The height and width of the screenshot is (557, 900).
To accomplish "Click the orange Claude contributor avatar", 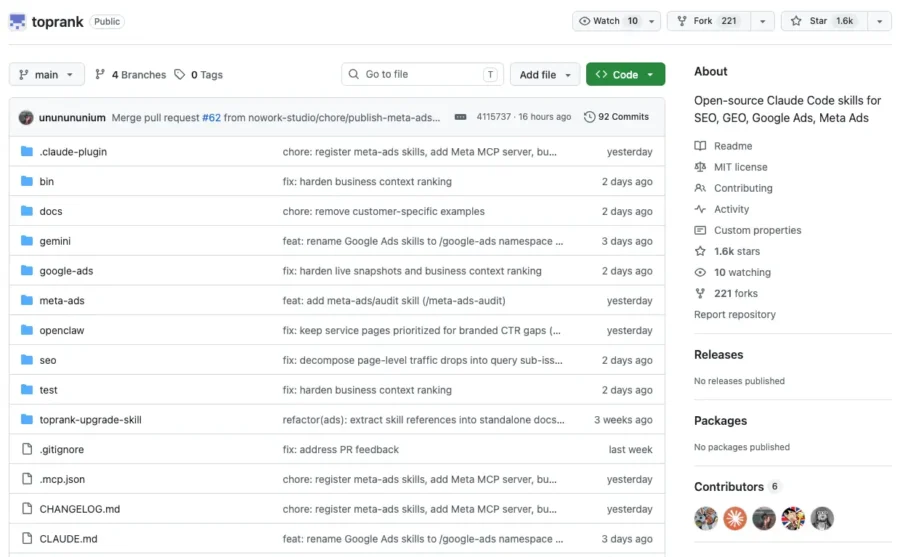I will pos(735,519).
